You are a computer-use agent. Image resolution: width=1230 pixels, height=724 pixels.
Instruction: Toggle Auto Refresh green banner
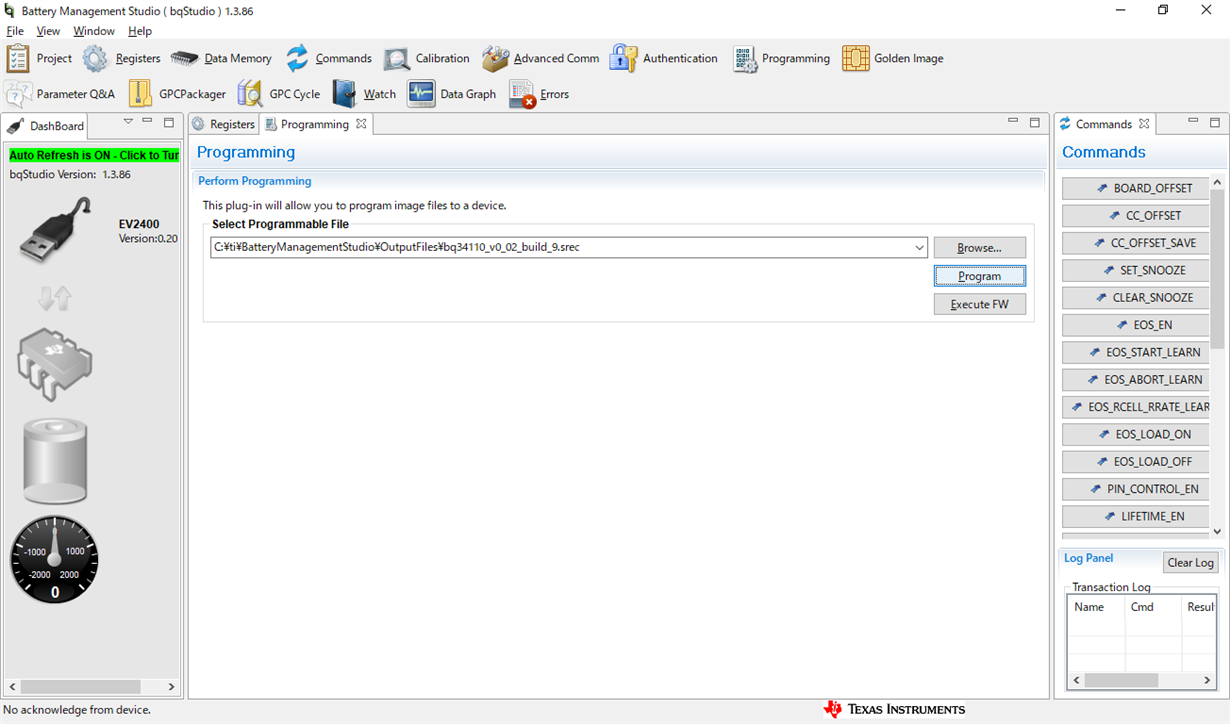click(x=94, y=155)
